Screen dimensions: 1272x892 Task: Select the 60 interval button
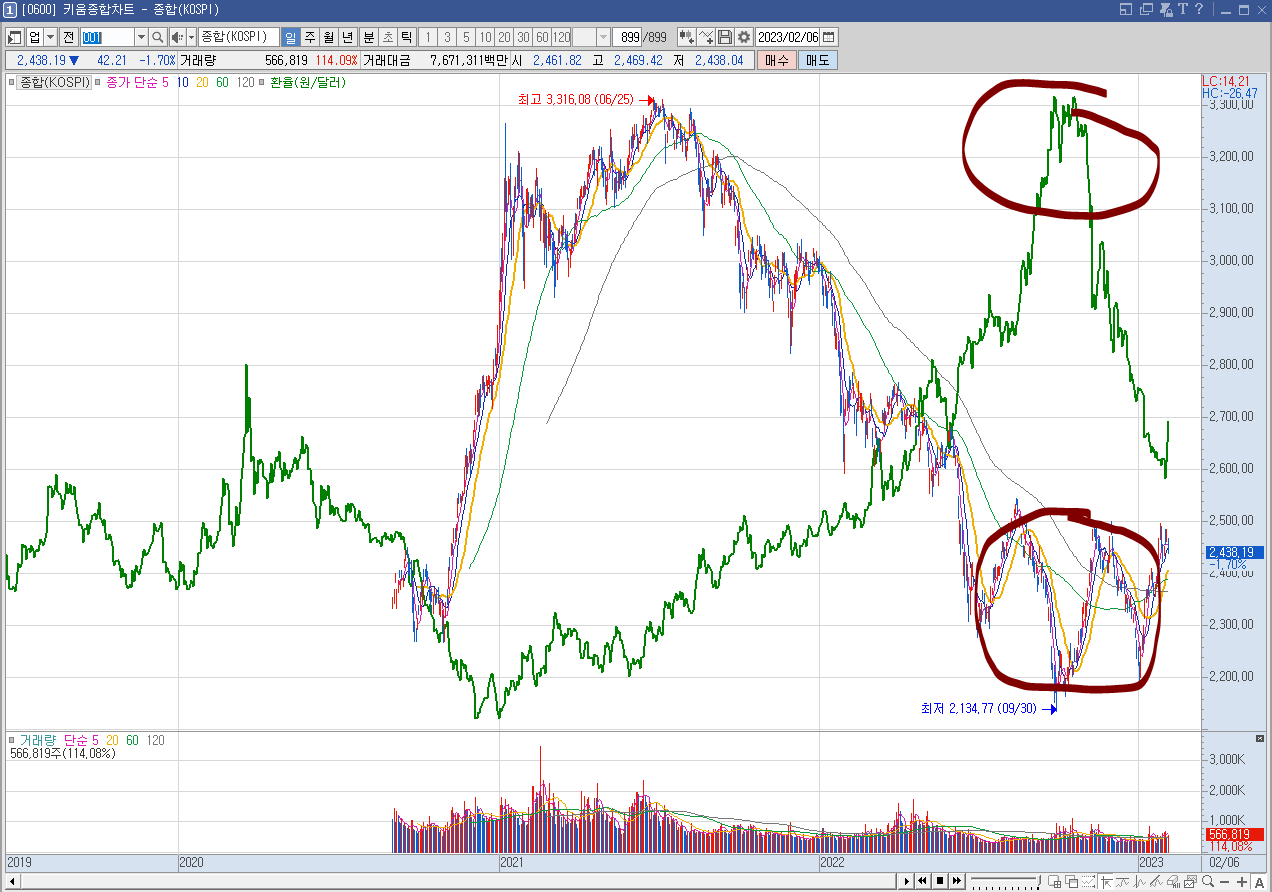coord(542,37)
